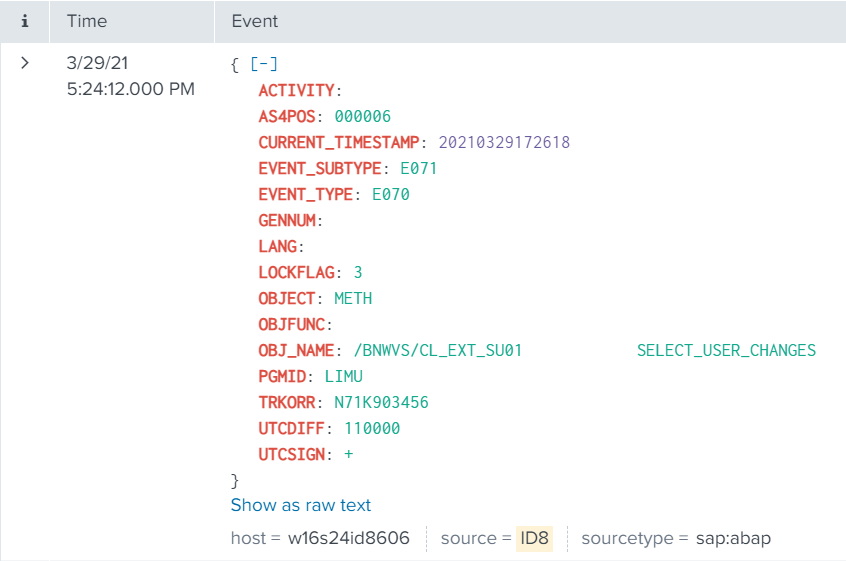Select the SELECT_USER_CHANGES text
This screenshot has width=846, height=561.
click(726, 350)
